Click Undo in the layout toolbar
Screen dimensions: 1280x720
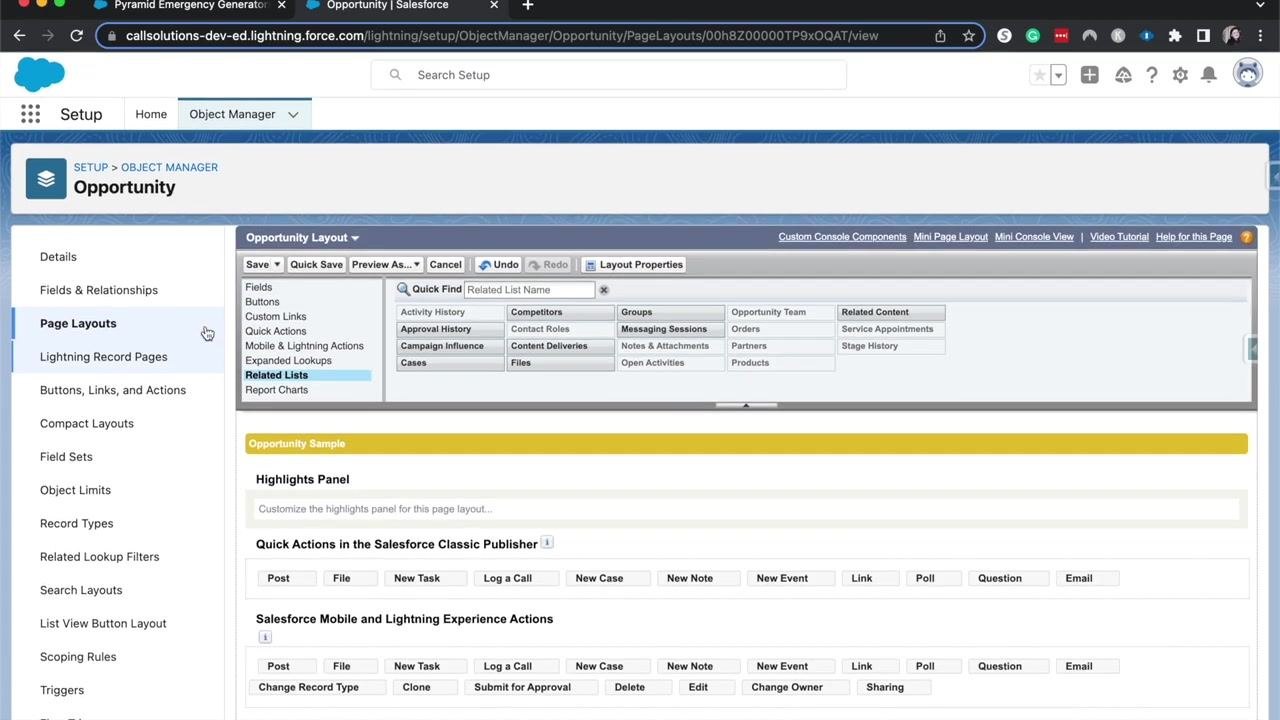point(498,265)
